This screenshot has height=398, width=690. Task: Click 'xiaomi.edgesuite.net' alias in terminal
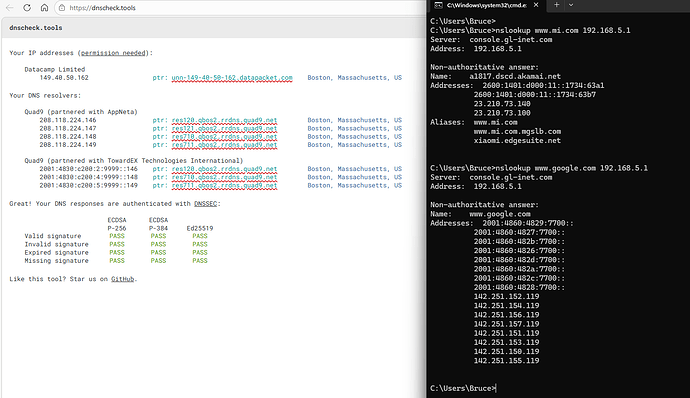[x=517, y=140]
